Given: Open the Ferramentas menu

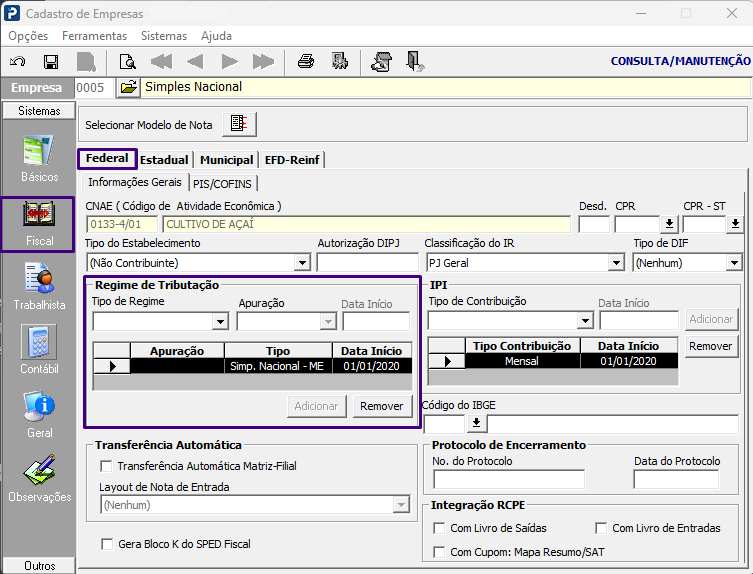Looking at the screenshot, I should (94, 36).
